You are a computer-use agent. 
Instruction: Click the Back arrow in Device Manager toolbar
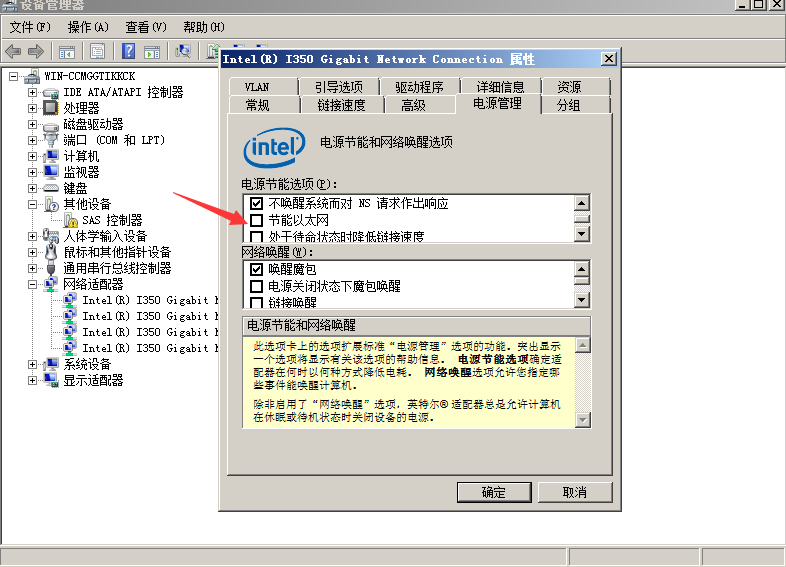pyautogui.click(x=13, y=51)
